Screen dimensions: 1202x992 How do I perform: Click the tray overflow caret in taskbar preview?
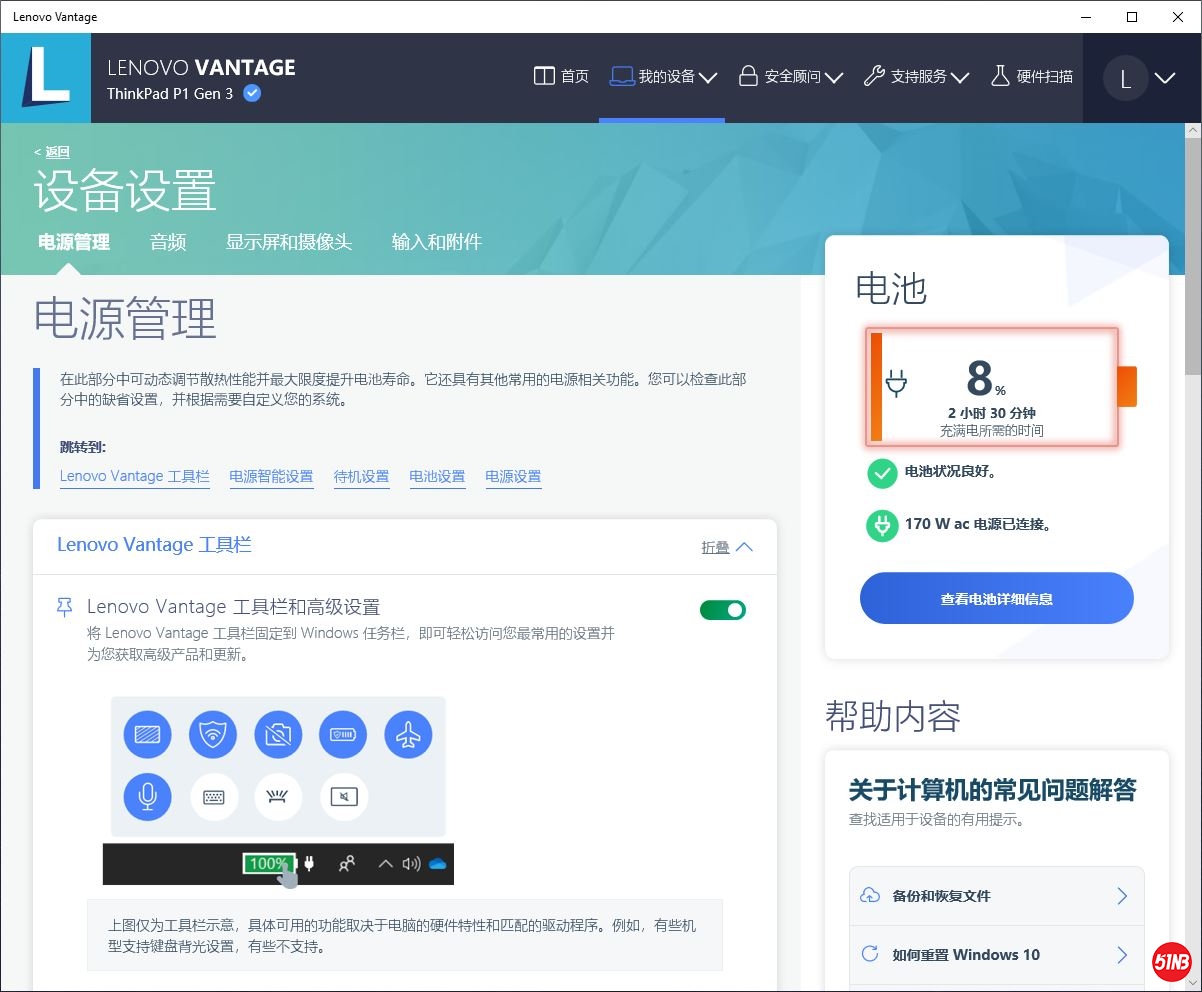385,864
